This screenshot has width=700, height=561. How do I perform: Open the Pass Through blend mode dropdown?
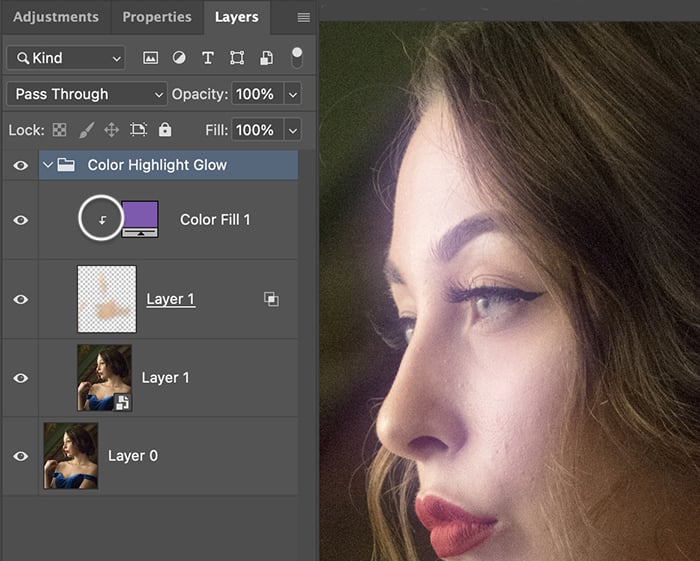pyautogui.click(x=87, y=94)
